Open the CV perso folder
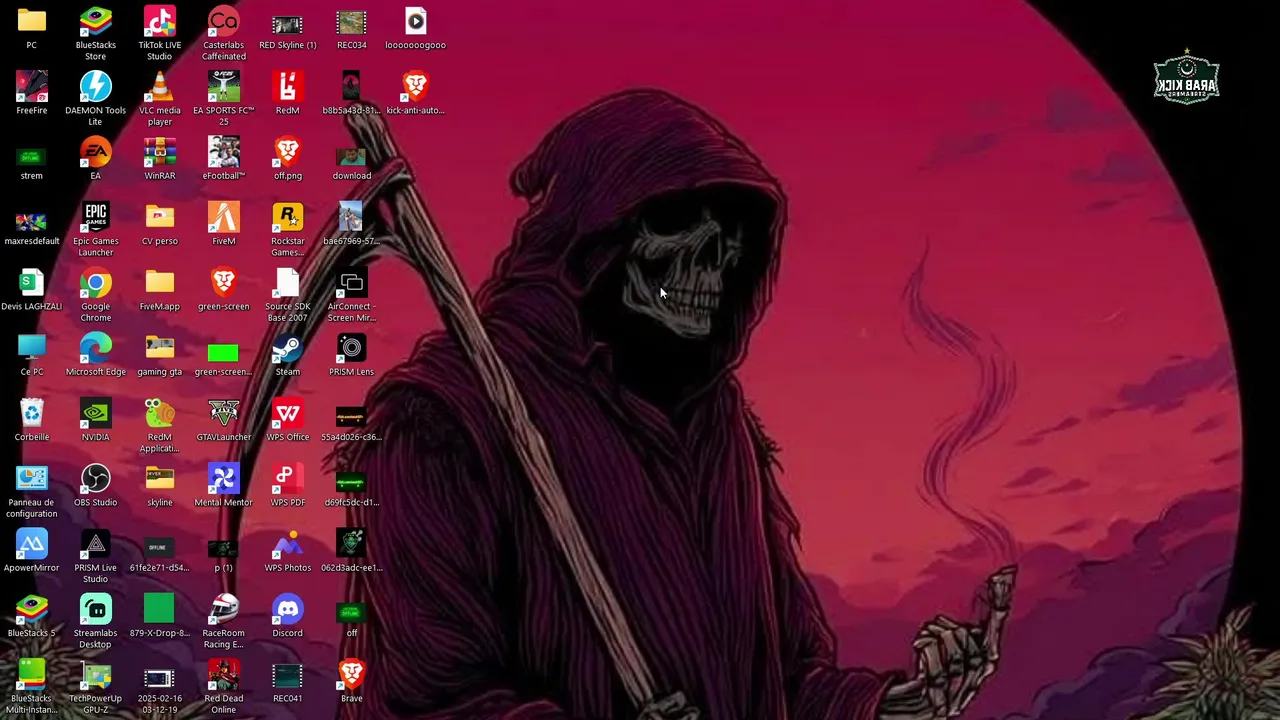Screen dimensions: 1280x720 tap(159, 218)
